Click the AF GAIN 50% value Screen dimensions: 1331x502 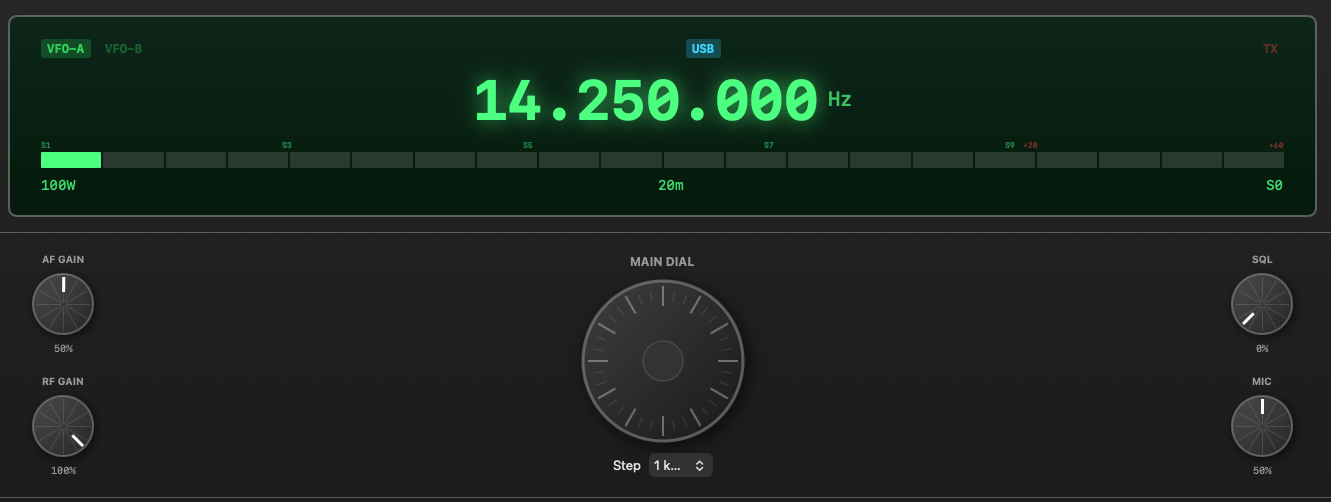click(63, 349)
